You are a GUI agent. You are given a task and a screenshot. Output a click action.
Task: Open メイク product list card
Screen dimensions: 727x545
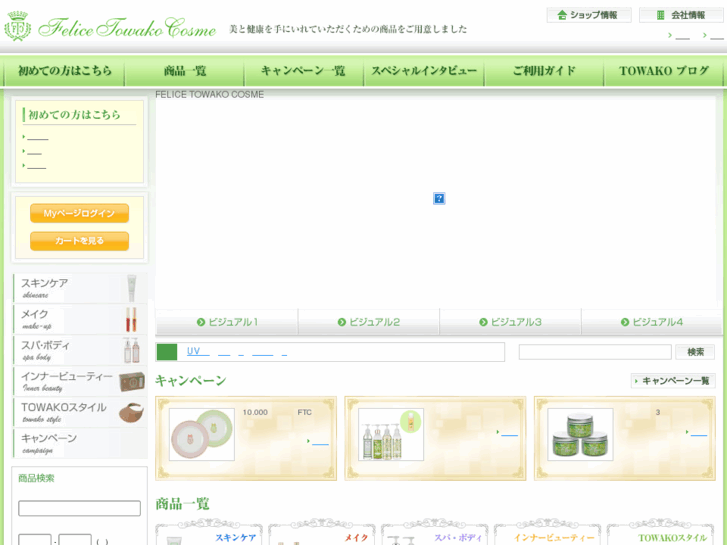(322, 533)
